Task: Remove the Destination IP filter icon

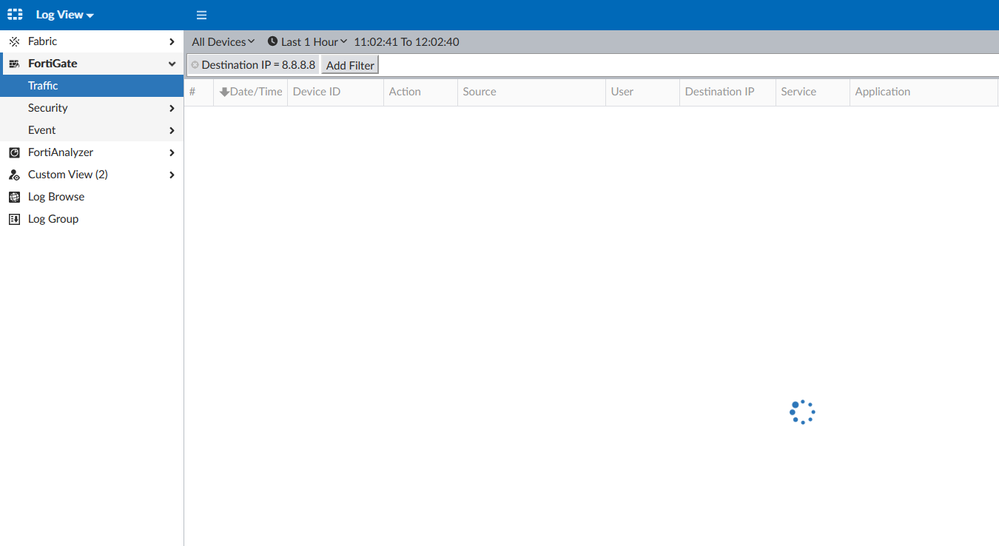Action: [x=195, y=65]
